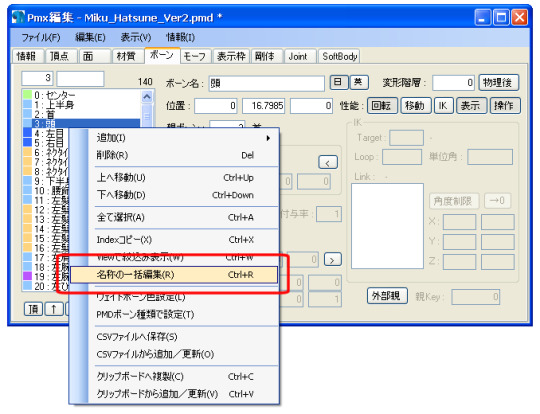Click the 外部親 button
The image size is (540, 414).
(387, 296)
